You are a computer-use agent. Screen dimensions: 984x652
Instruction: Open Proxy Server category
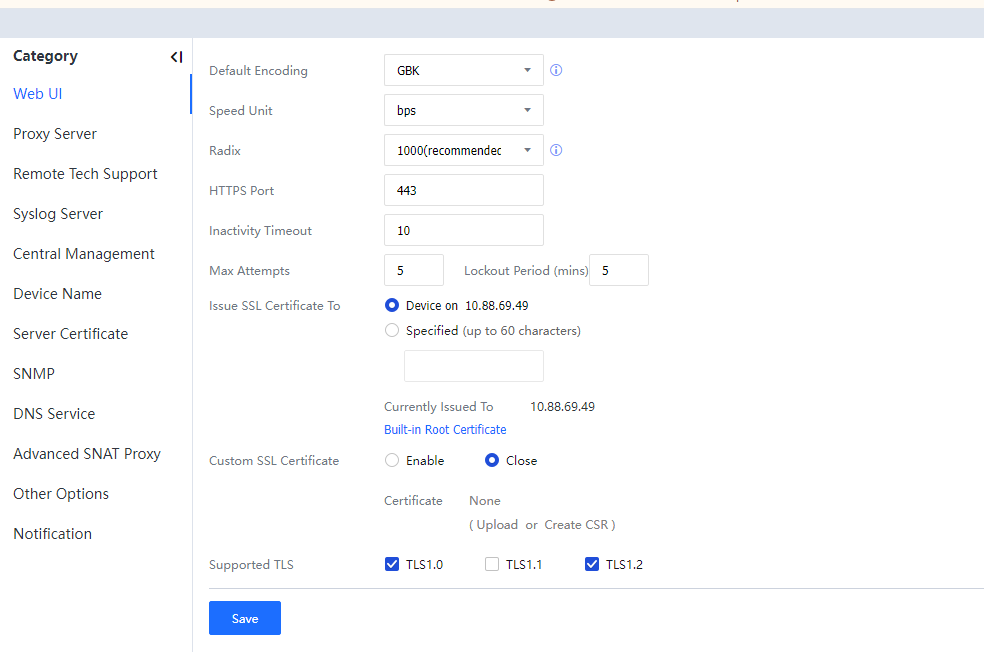pos(55,134)
